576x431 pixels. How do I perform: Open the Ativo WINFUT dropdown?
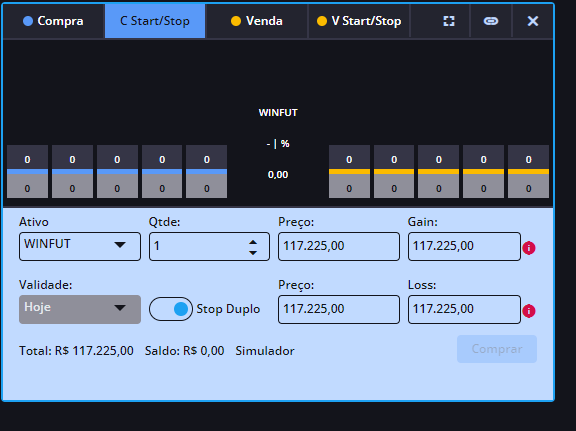tap(80, 246)
